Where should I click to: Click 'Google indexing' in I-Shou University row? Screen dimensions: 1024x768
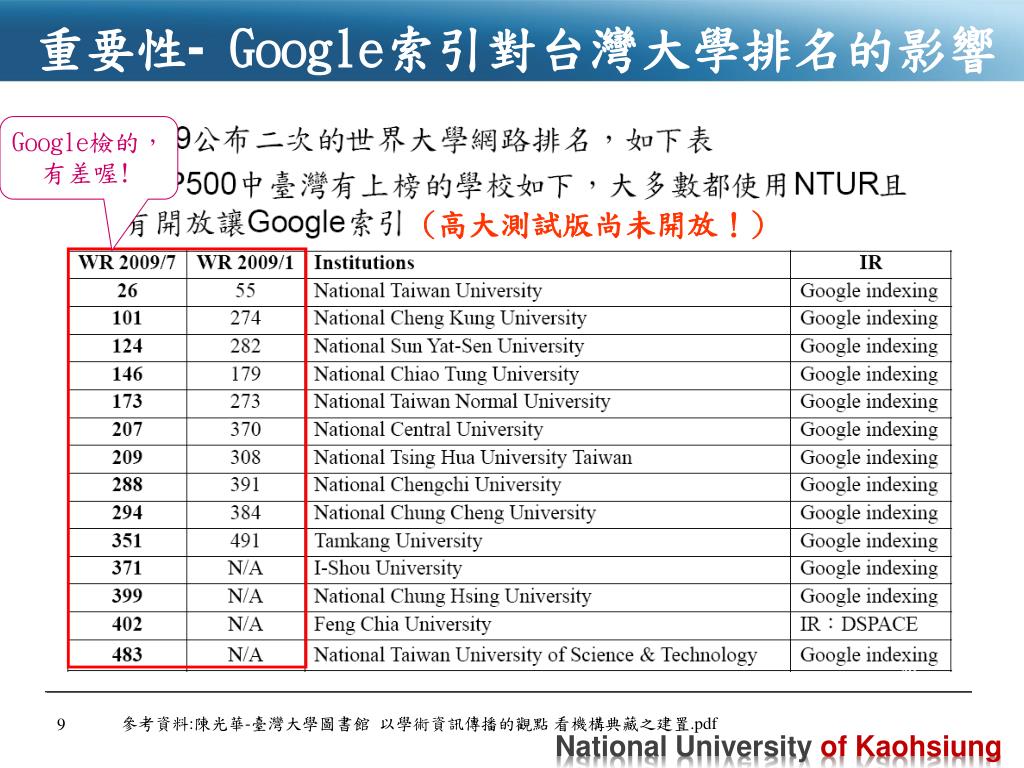tap(869, 569)
